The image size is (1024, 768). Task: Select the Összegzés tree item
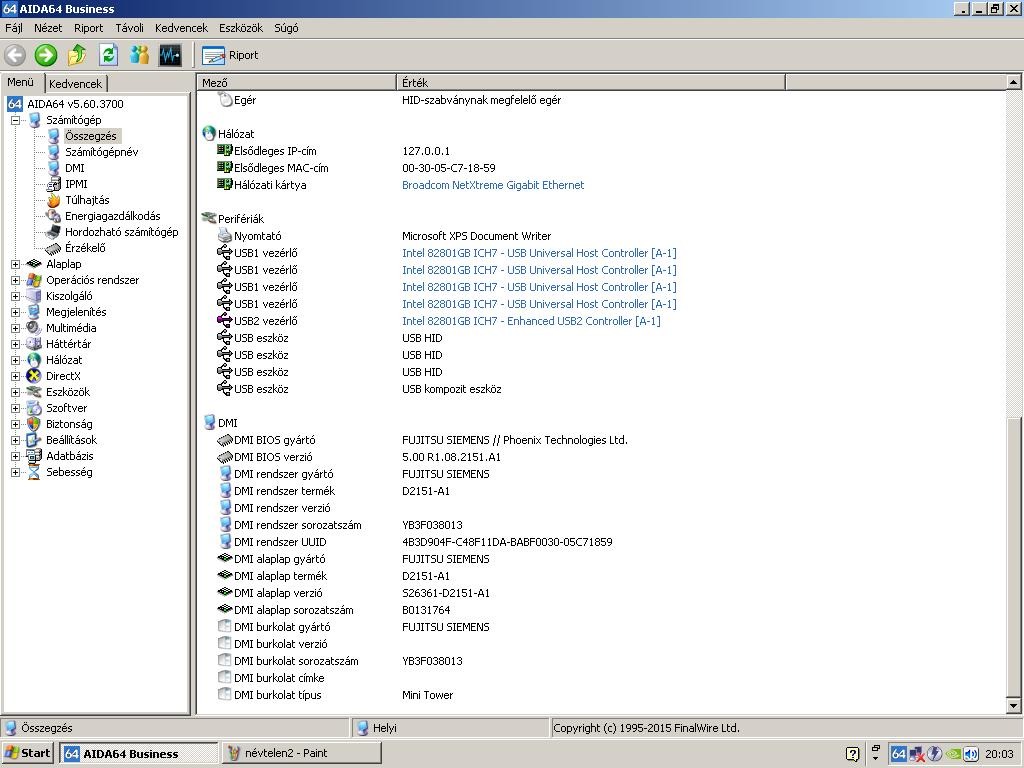point(91,136)
